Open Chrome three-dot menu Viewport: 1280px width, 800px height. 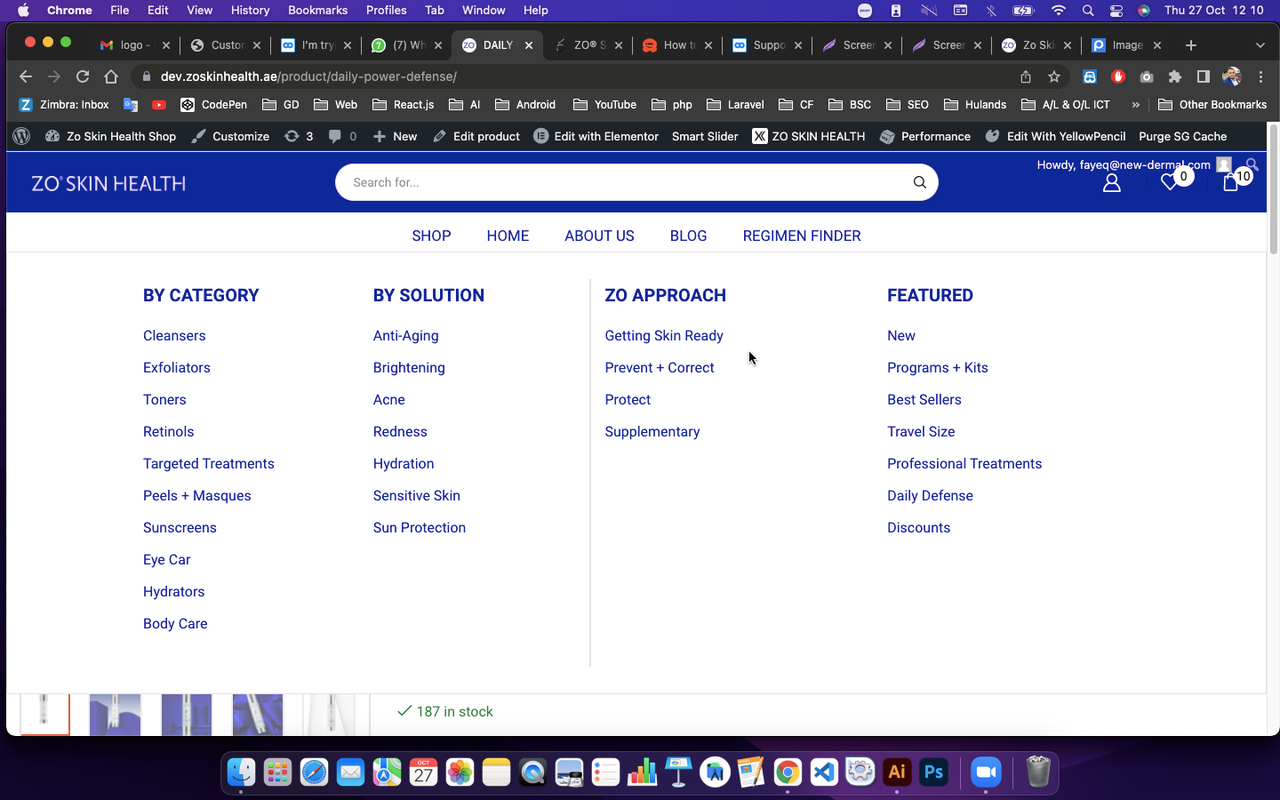click(x=1260, y=76)
